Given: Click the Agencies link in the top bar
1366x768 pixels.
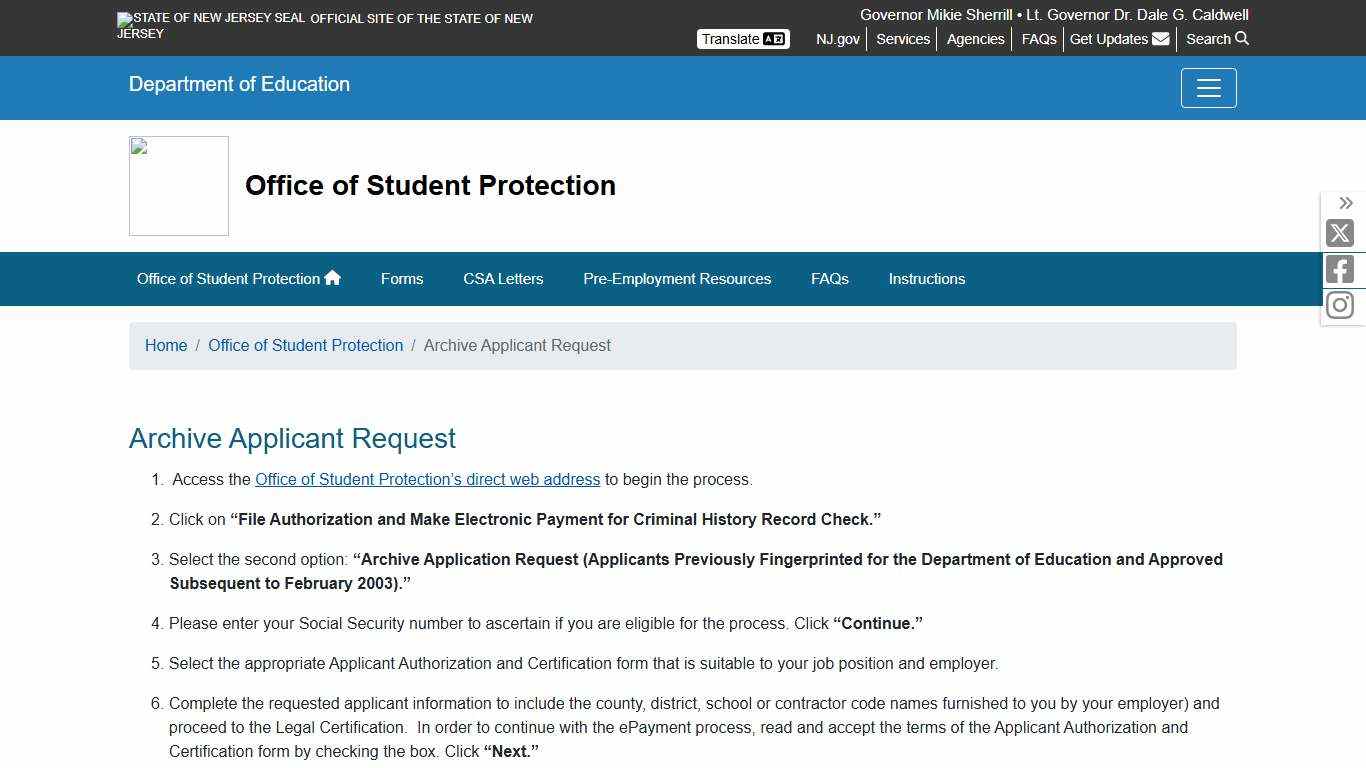Looking at the screenshot, I should point(975,39).
